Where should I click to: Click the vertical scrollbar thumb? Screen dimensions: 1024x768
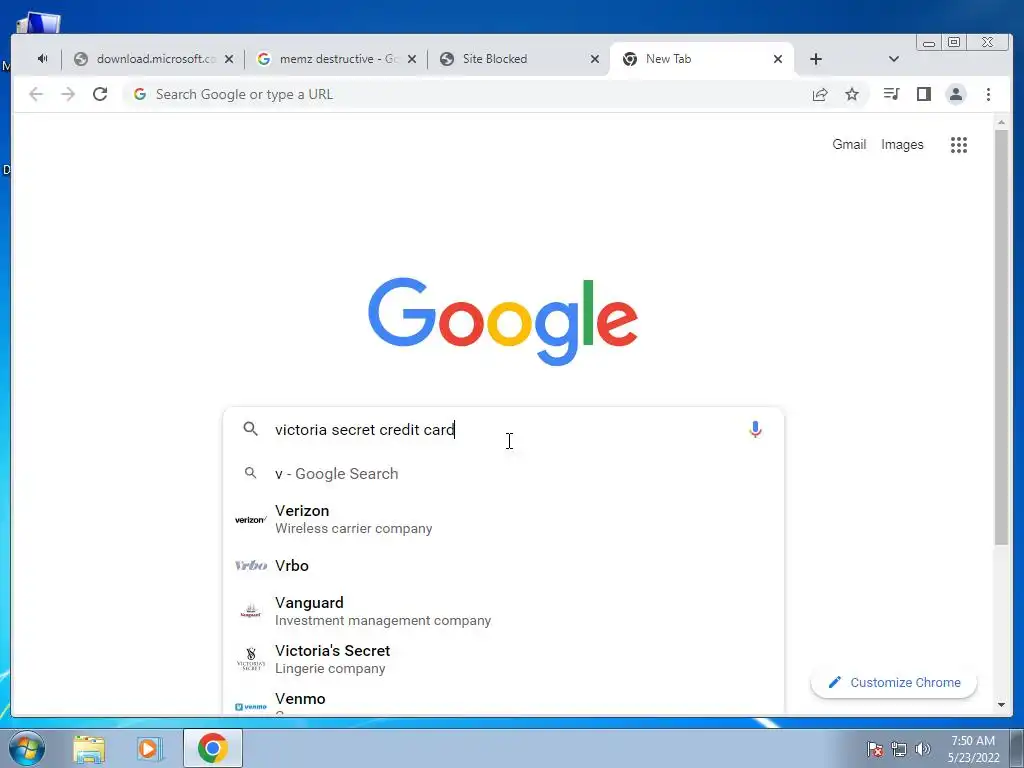coord(1001,338)
